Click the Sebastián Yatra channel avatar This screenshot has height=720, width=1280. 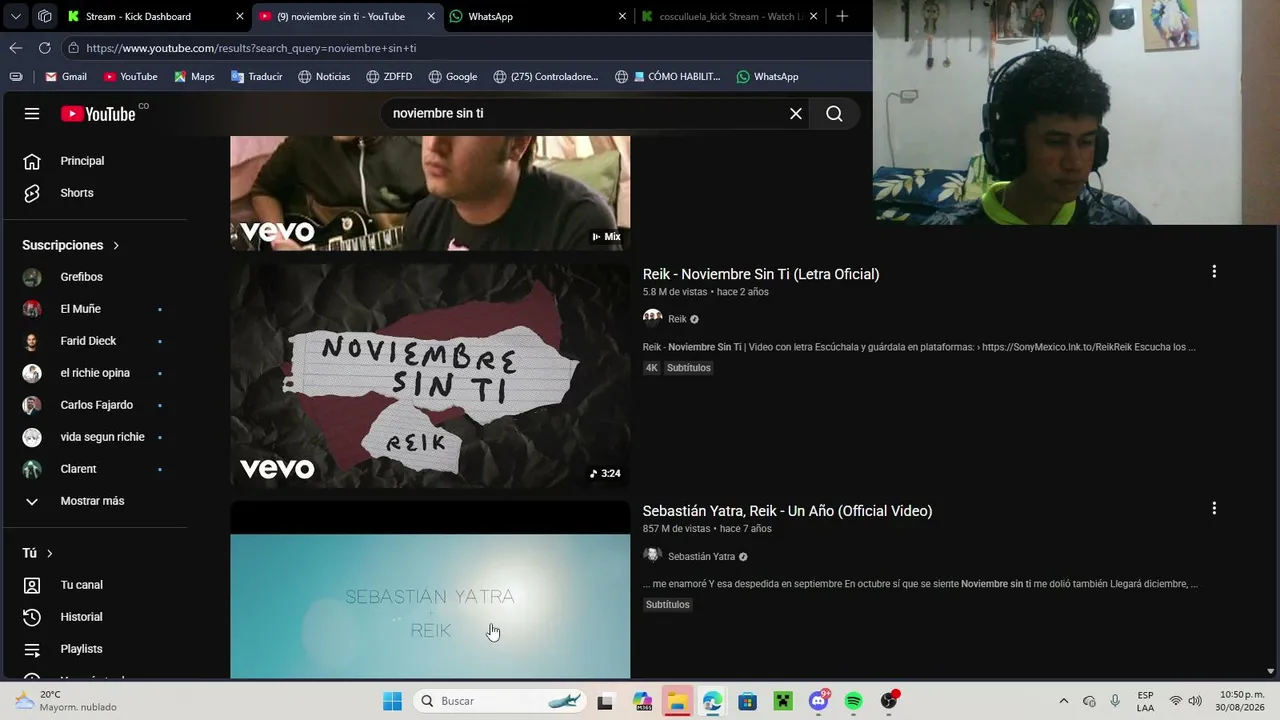point(652,556)
